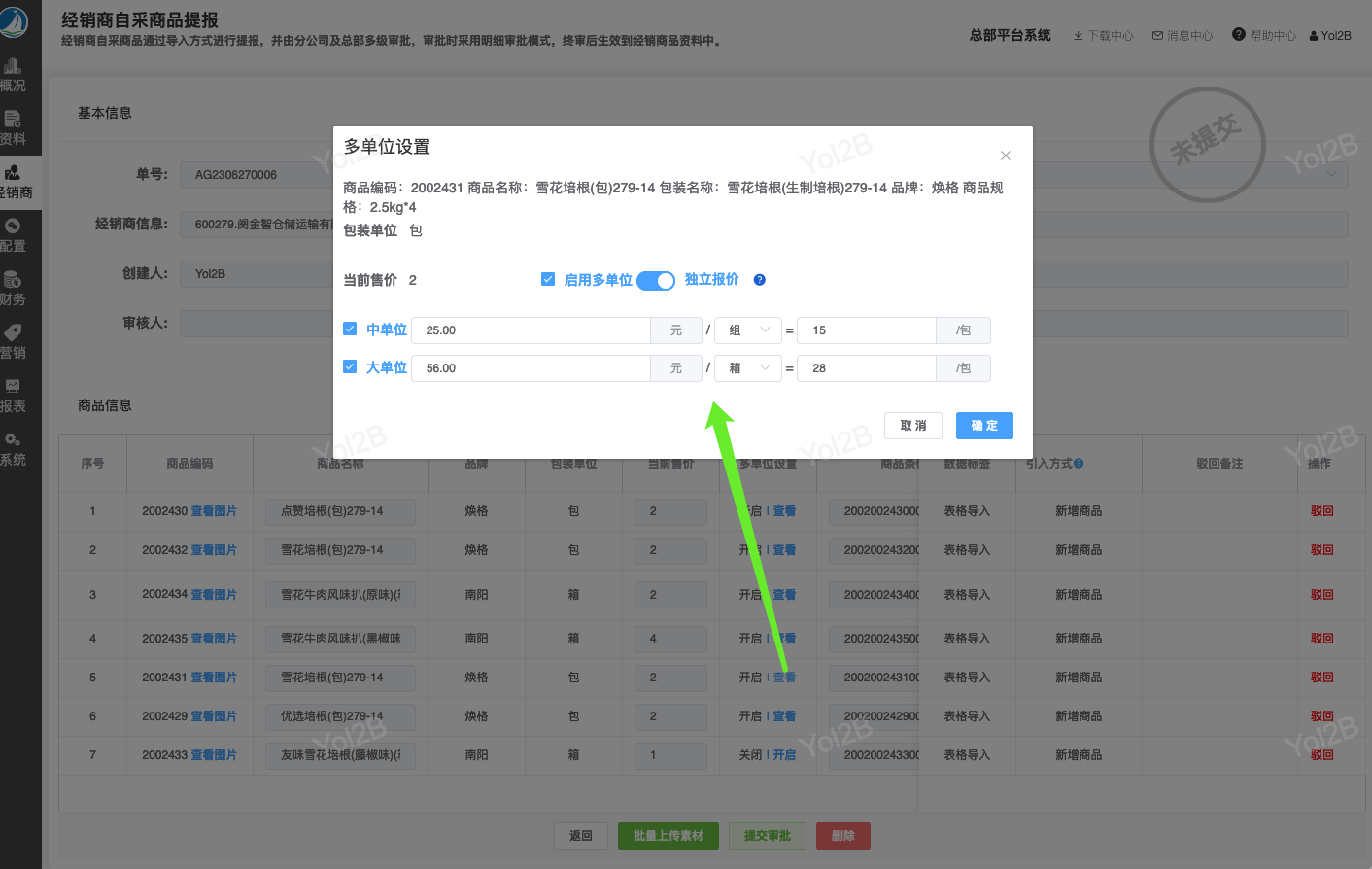The height and width of the screenshot is (869, 1372).
Task: Click the 商品编码 column header
Action: [189, 464]
